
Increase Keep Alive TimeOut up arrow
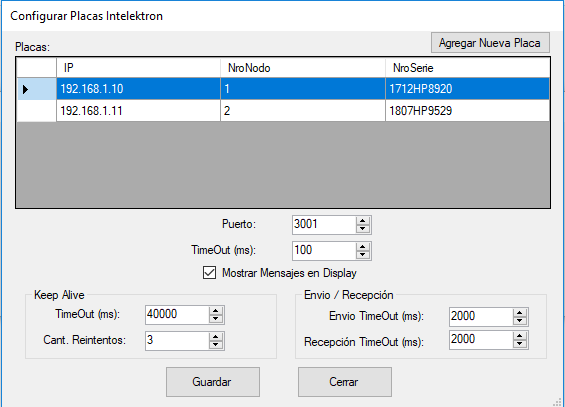[x=216, y=311]
